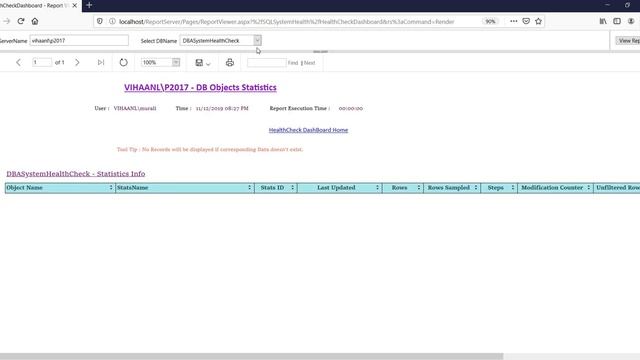
Task: Go to next report page
Action: coord(77,62)
